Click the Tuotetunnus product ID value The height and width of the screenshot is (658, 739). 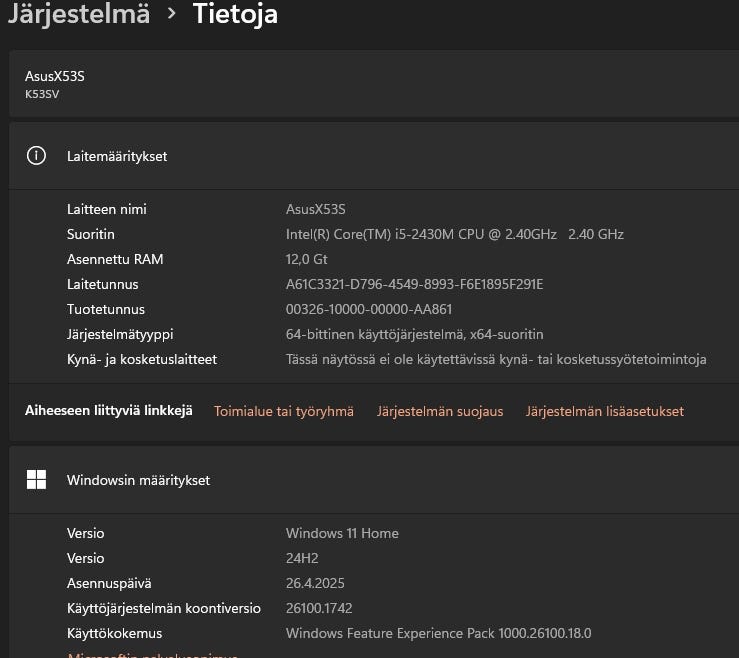(369, 309)
